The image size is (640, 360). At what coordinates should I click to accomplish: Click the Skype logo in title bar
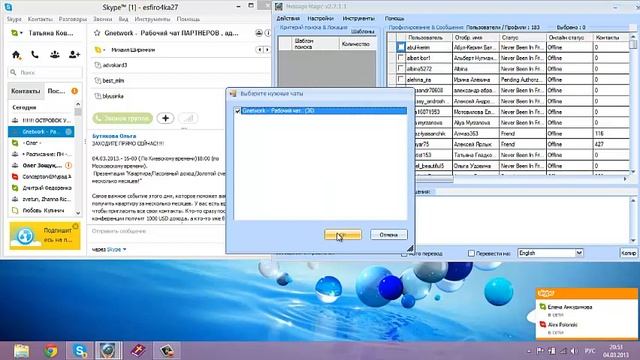[8, 7]
